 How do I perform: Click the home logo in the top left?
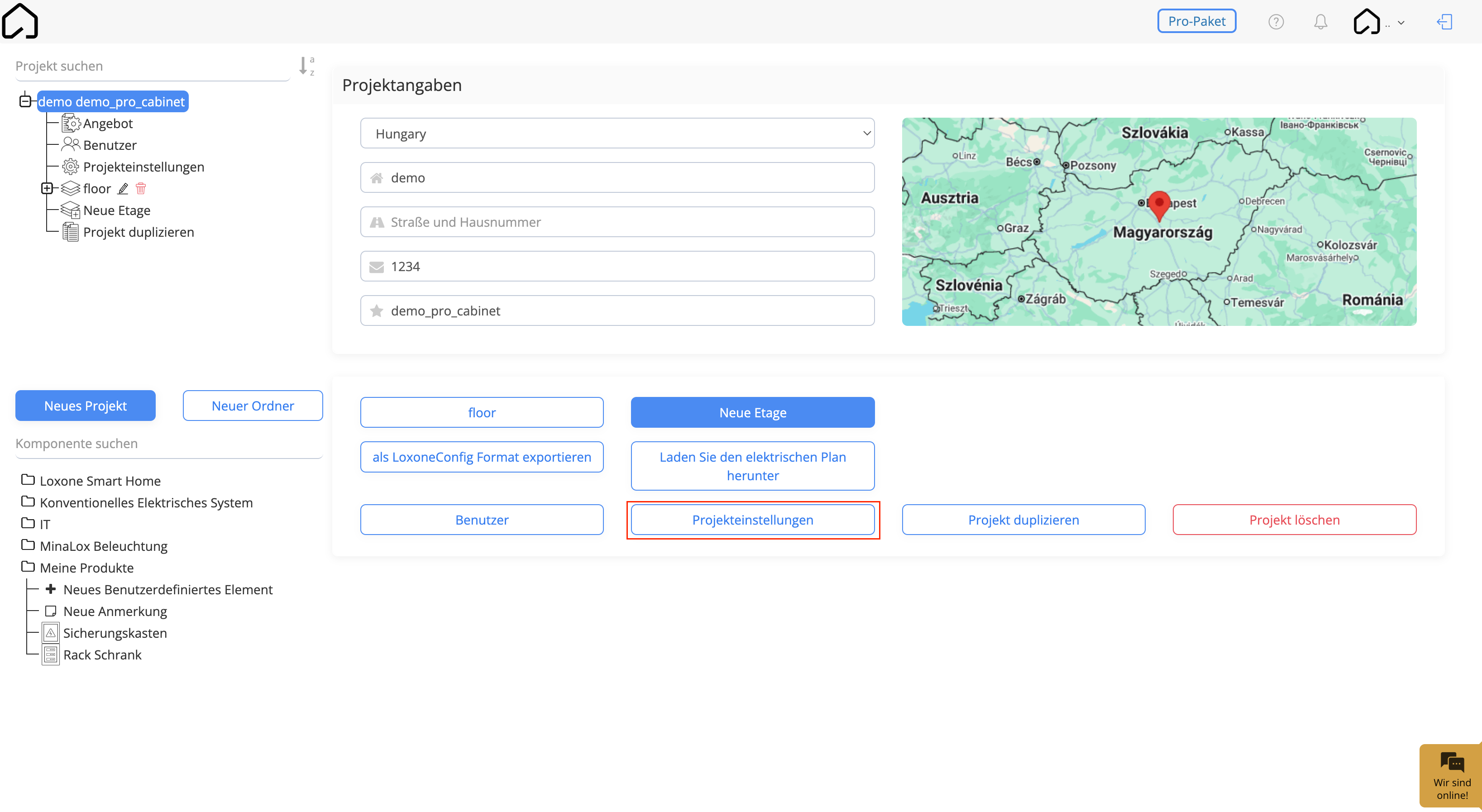point(20,21)
